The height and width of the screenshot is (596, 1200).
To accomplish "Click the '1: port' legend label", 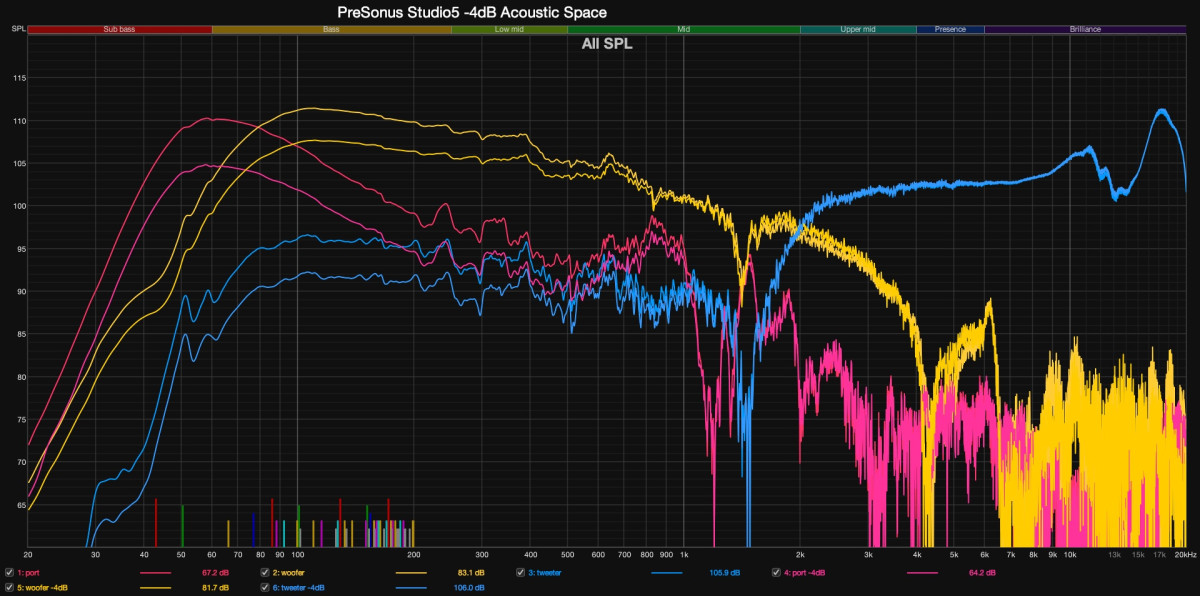I will coord(30,573).
